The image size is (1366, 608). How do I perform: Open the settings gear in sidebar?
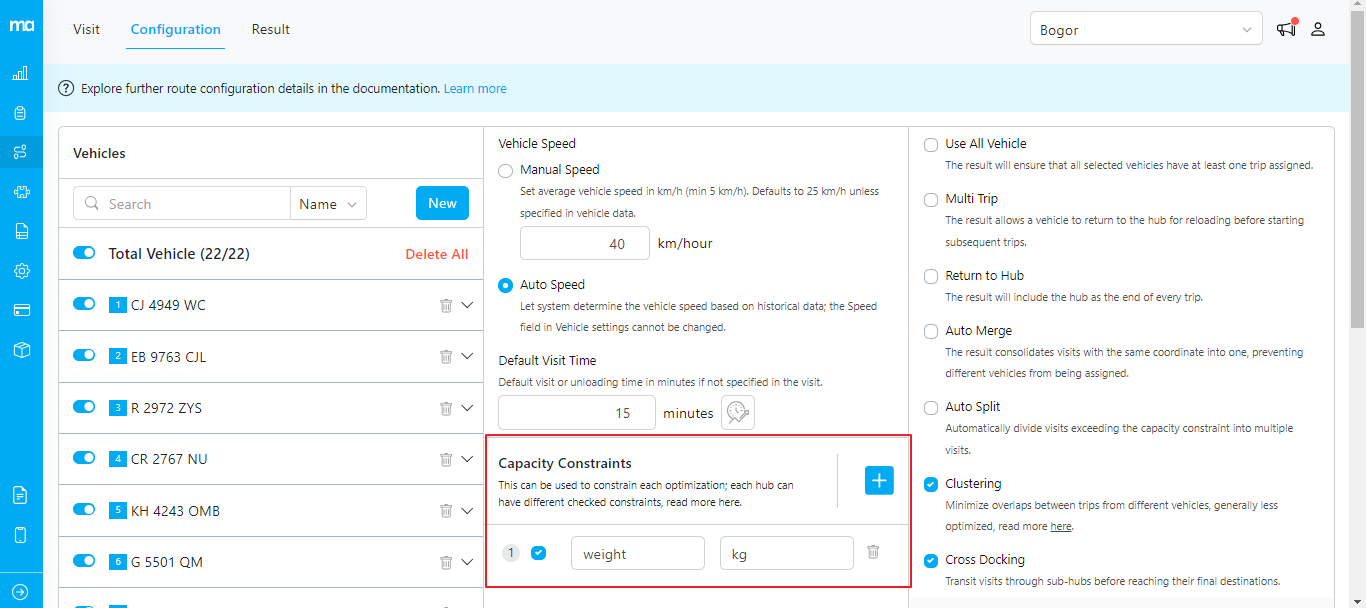21,271
